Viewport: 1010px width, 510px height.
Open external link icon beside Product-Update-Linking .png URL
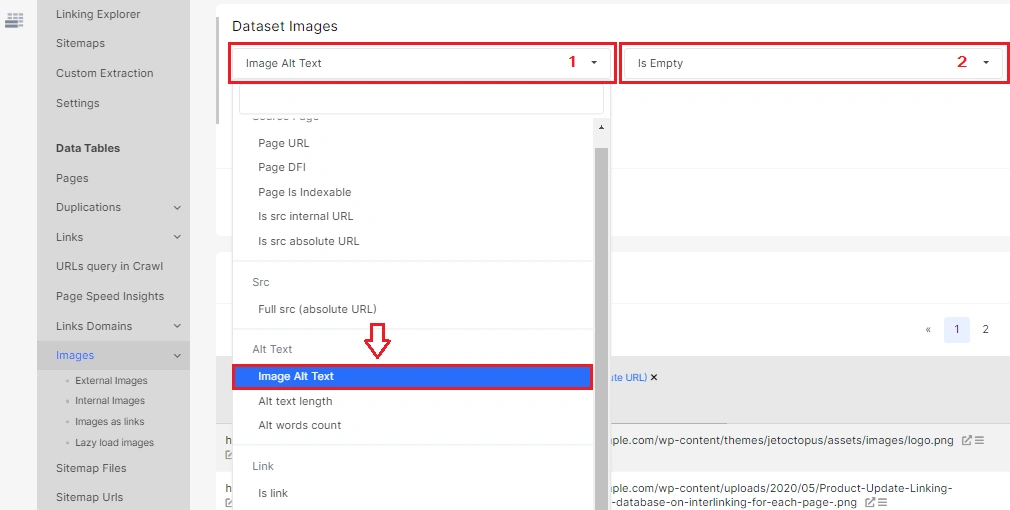pyautogui.click(x=870, y=502)
